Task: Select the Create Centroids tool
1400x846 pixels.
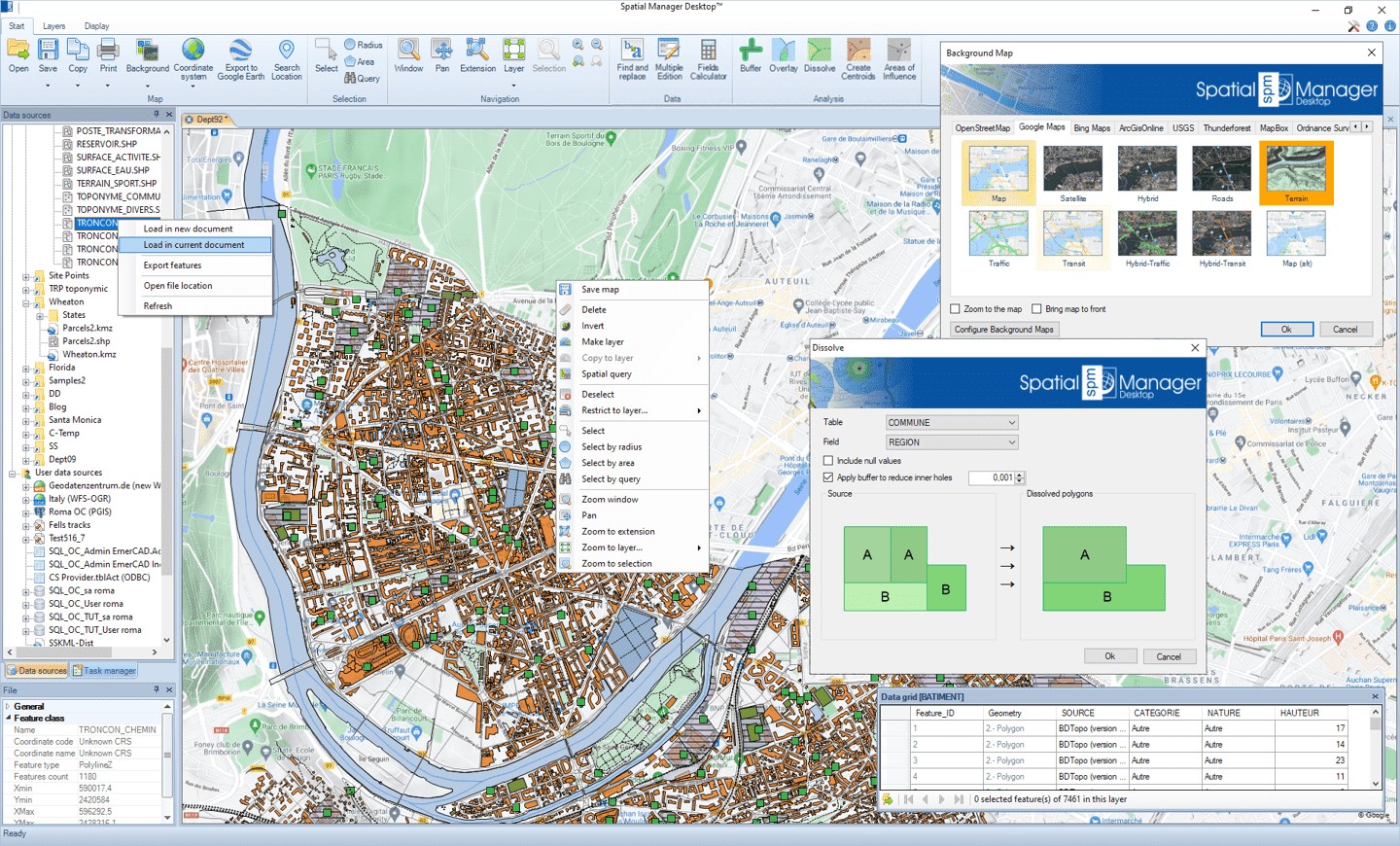Action: [858, 58]
